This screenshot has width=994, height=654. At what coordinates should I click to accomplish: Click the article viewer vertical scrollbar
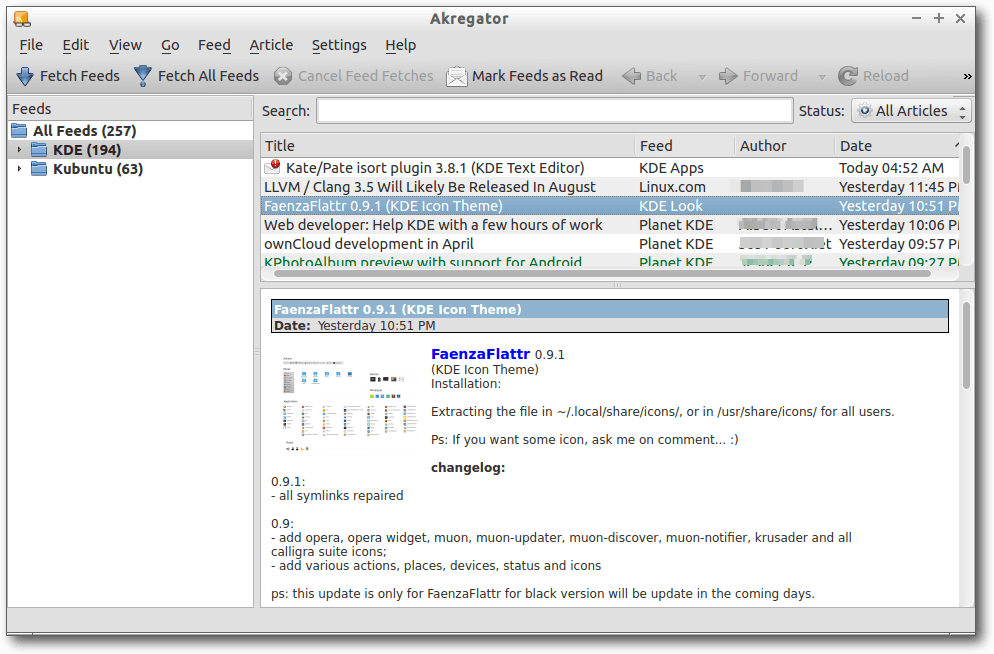[x=966, y=345]
